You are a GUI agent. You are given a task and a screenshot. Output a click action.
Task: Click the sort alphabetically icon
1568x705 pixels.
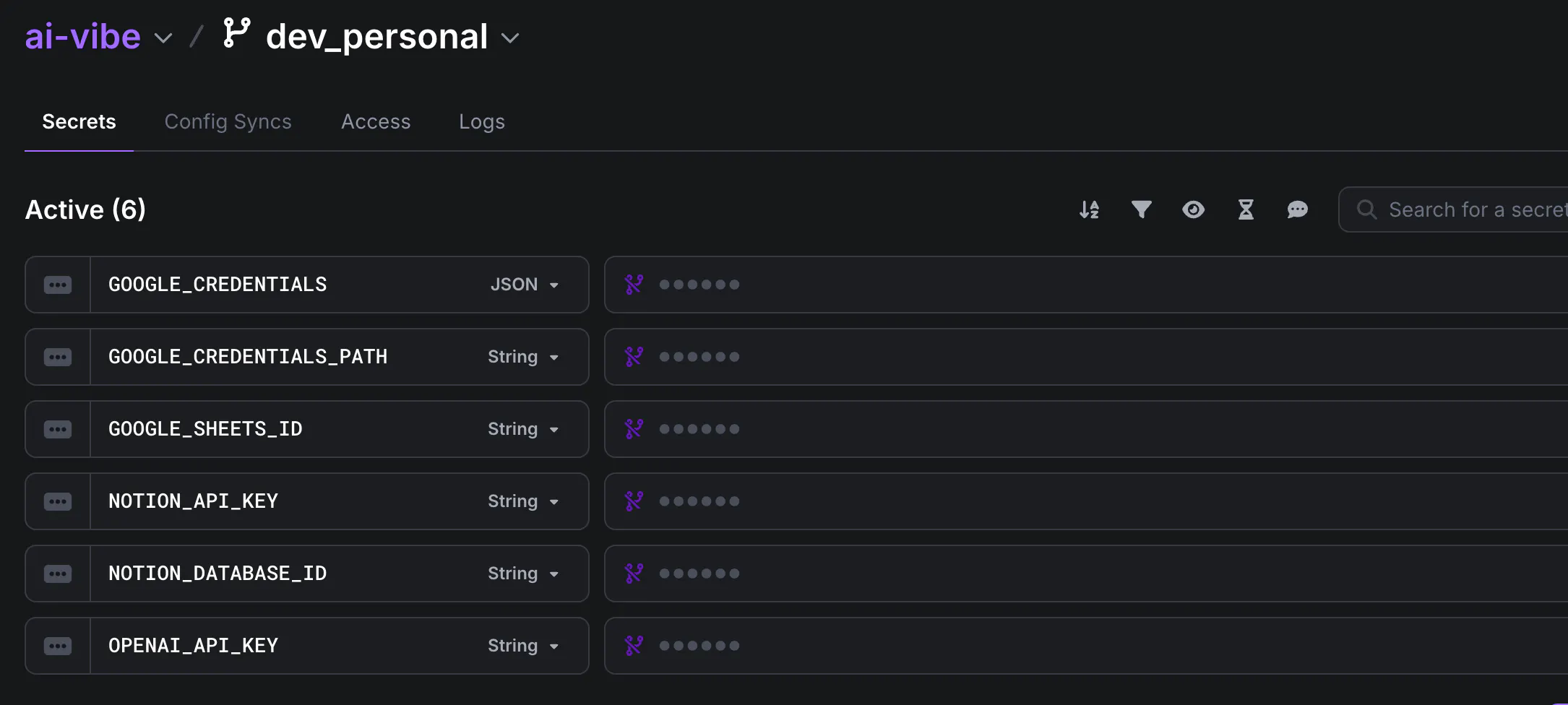point(1089,209)
